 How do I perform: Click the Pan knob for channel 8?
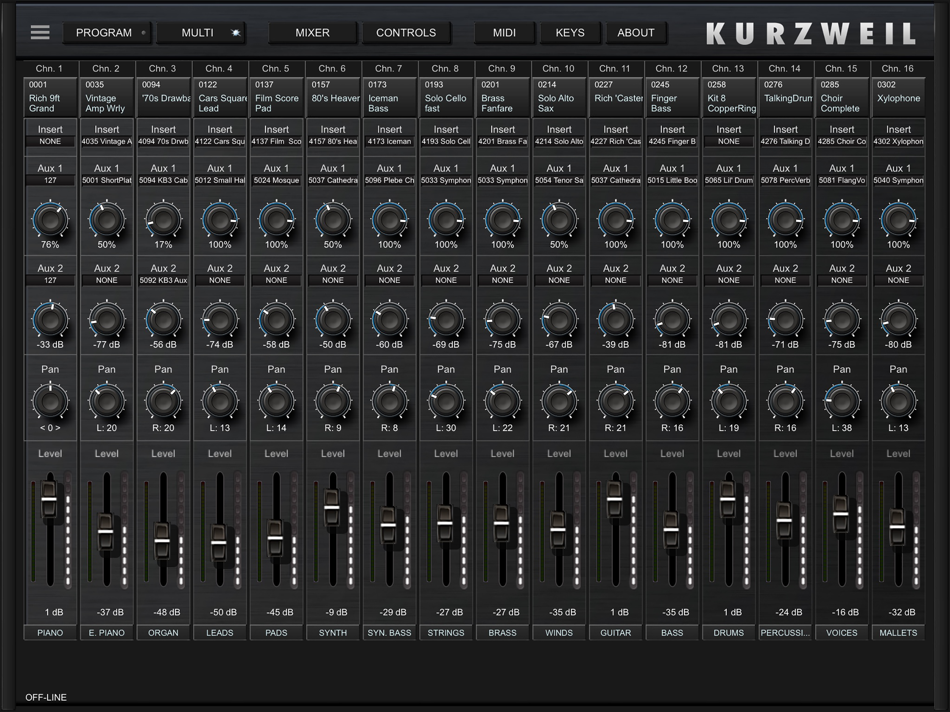[446, 401]
